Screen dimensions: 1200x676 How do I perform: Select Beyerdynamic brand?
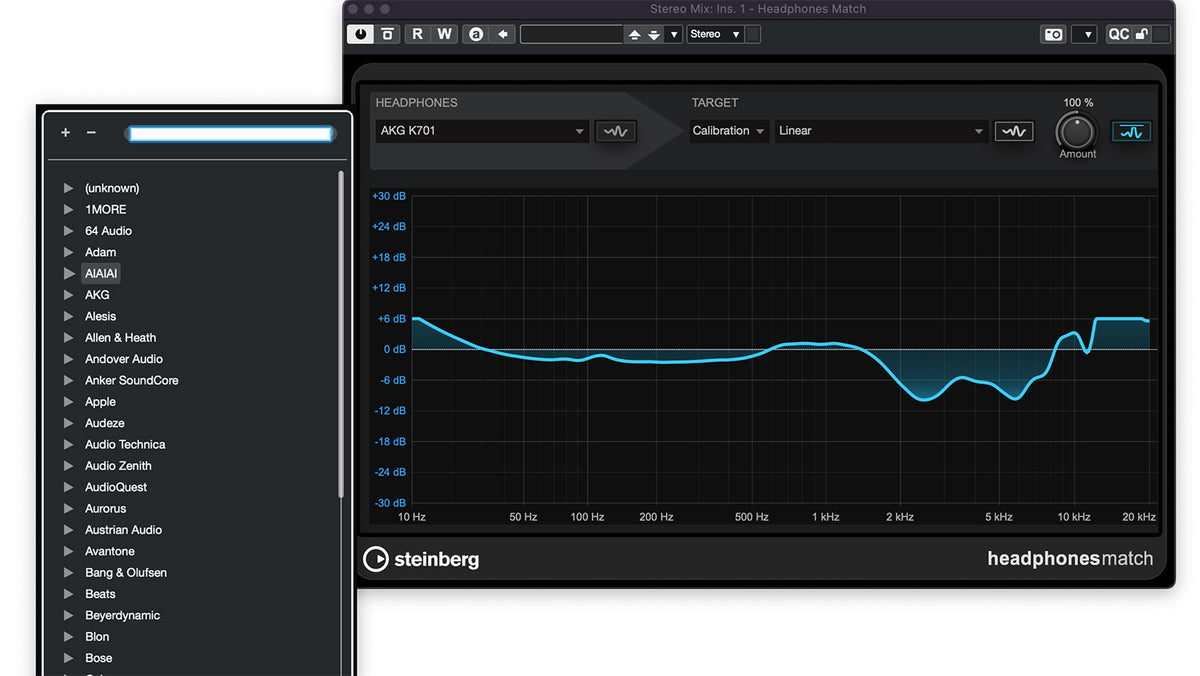122,615
